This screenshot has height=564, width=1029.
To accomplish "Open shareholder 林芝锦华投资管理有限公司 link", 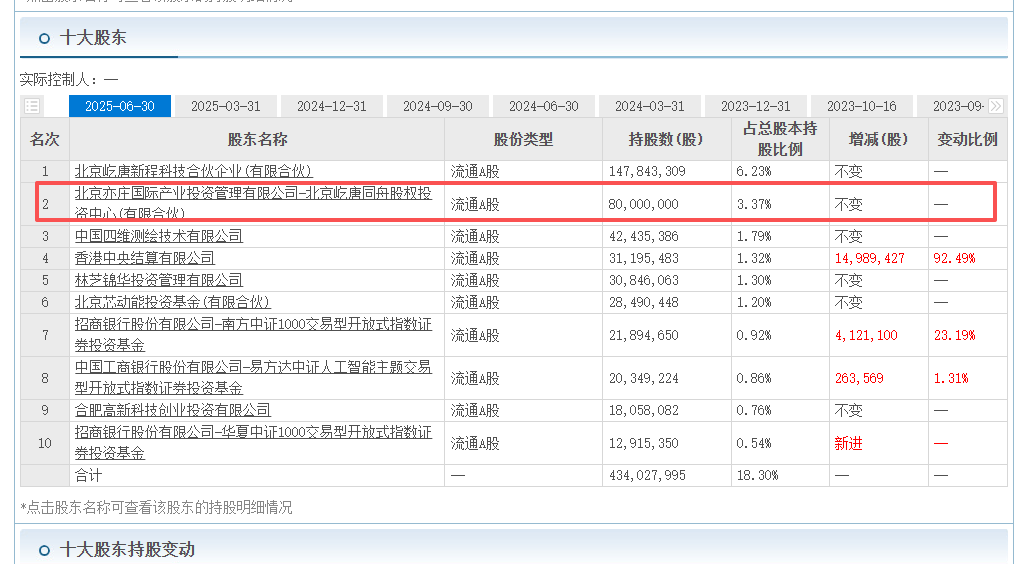I will 158,280.
